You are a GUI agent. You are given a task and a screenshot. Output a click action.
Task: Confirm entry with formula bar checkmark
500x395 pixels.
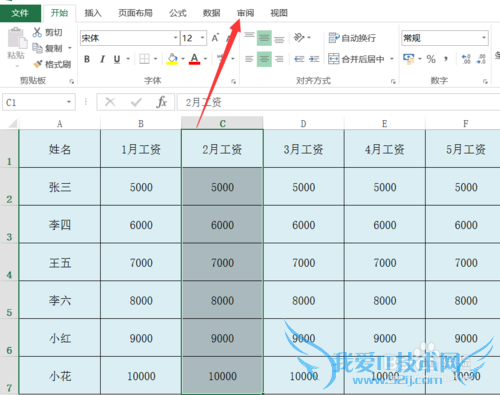136,102
